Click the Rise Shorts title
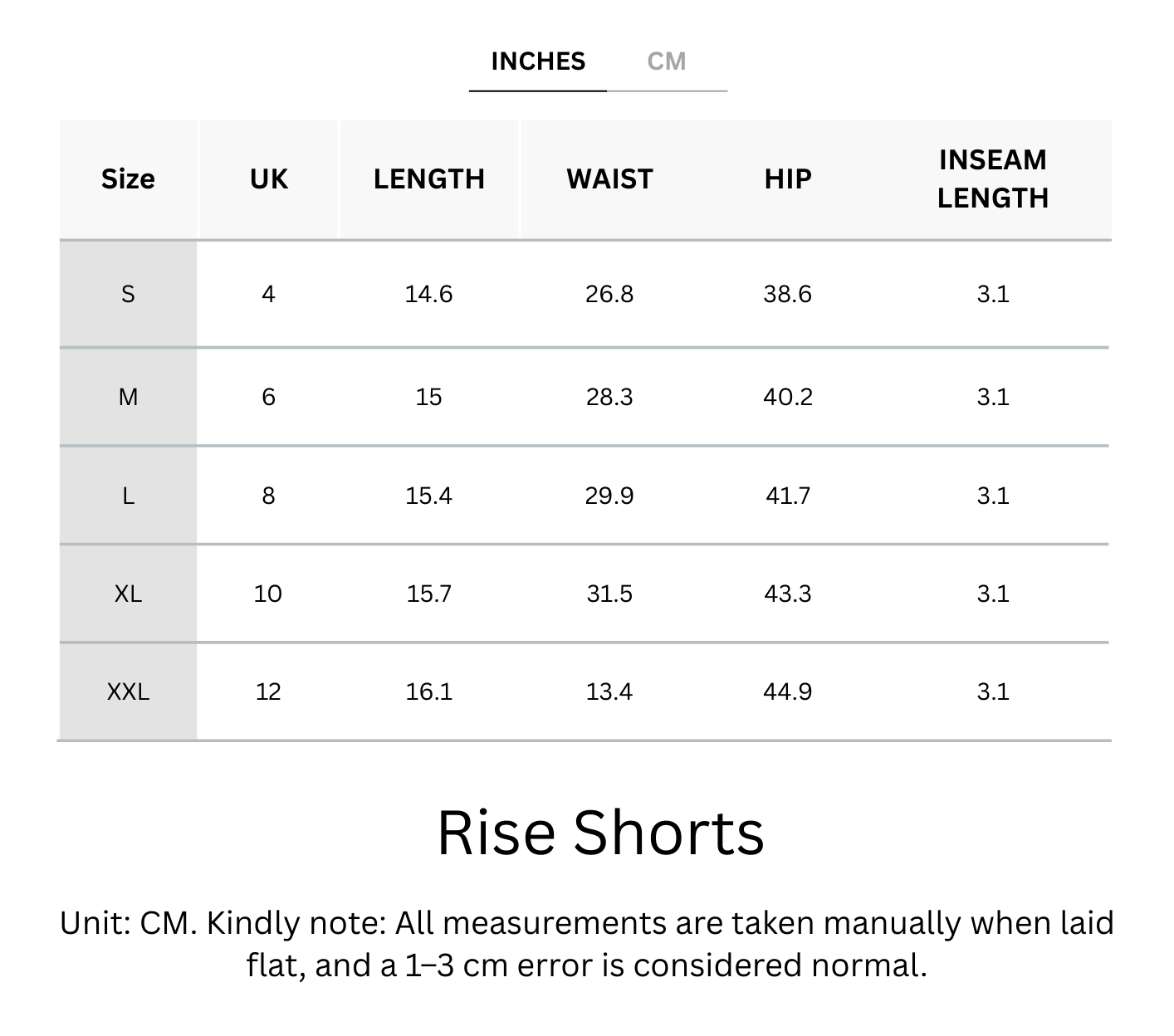 tap(599, 833)
